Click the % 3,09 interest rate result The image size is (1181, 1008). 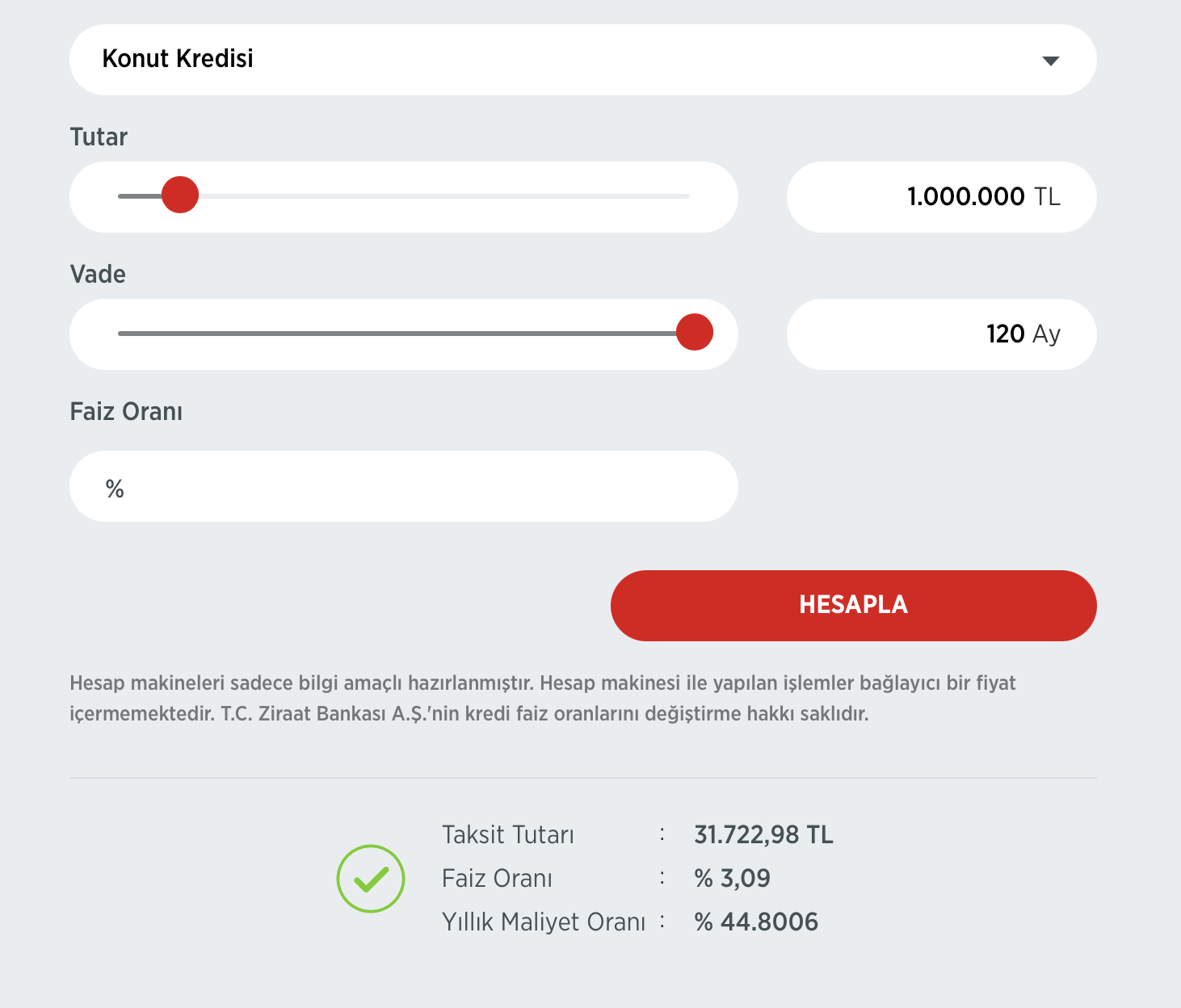pos(732,878)
